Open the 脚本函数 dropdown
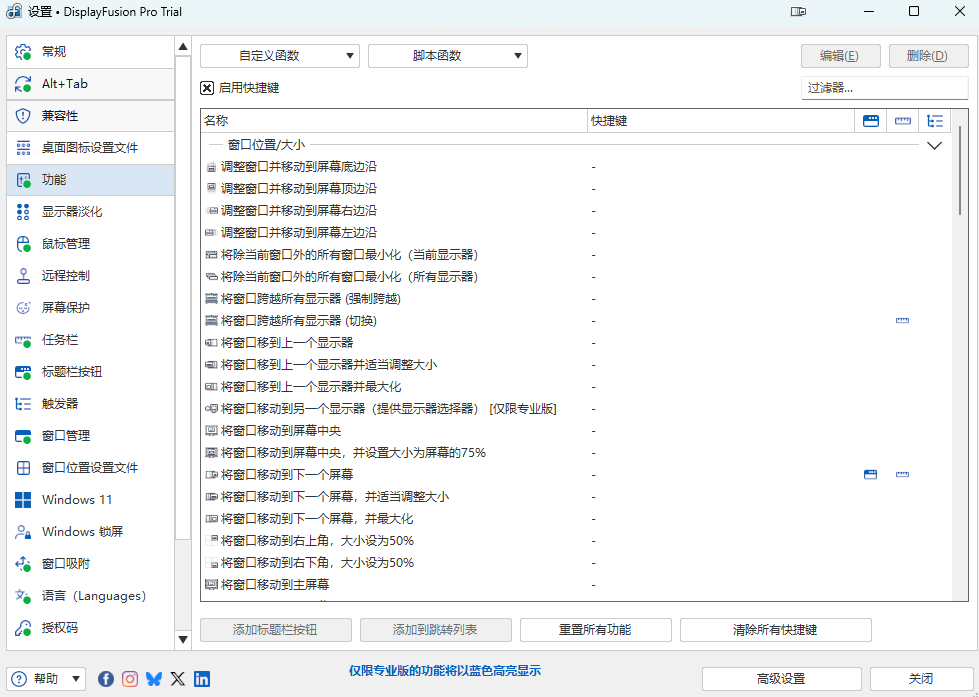The image size is (979, 697). [447, 56]
